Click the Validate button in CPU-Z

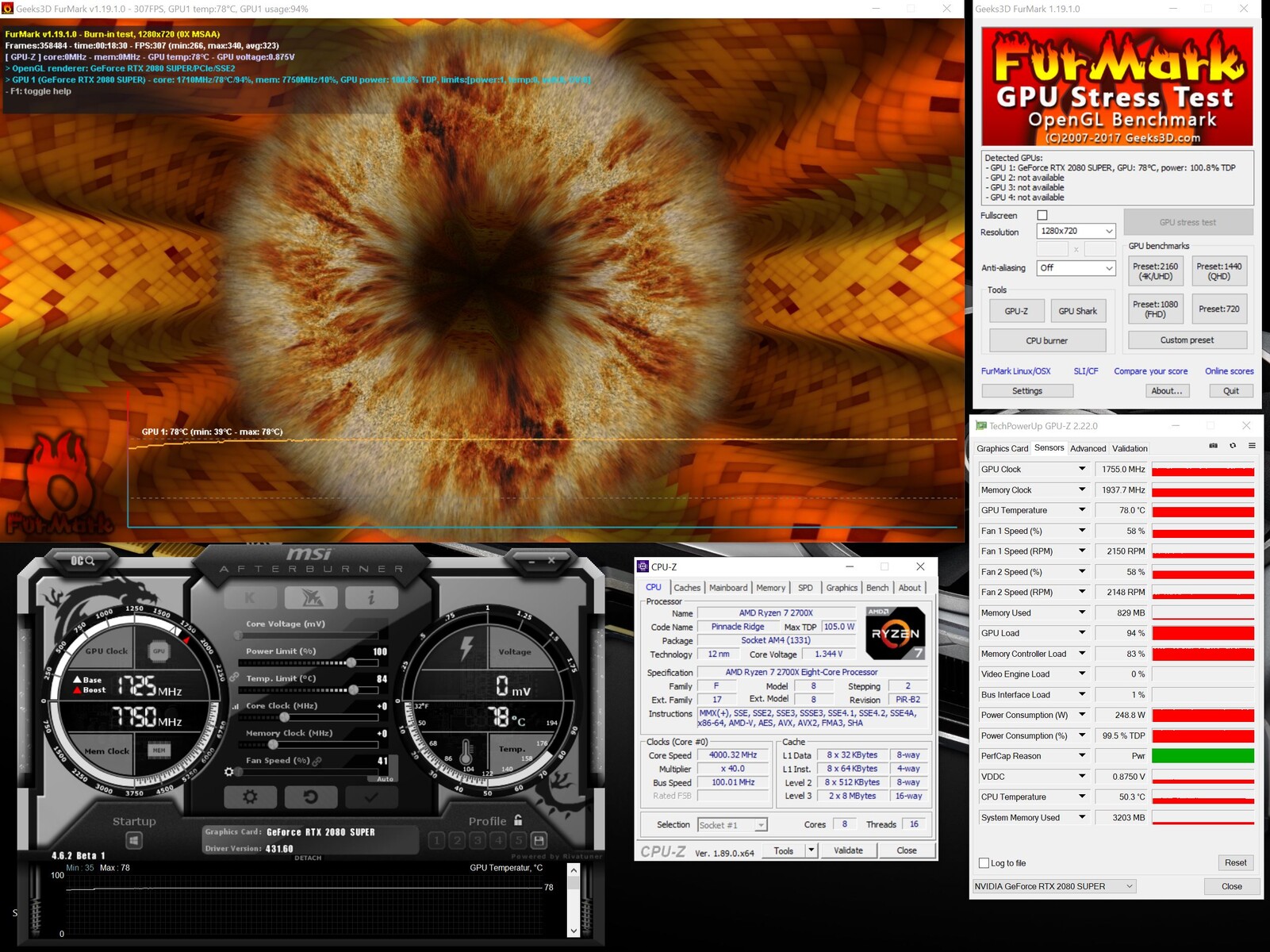pyautogui.click(x=848, y=850)
